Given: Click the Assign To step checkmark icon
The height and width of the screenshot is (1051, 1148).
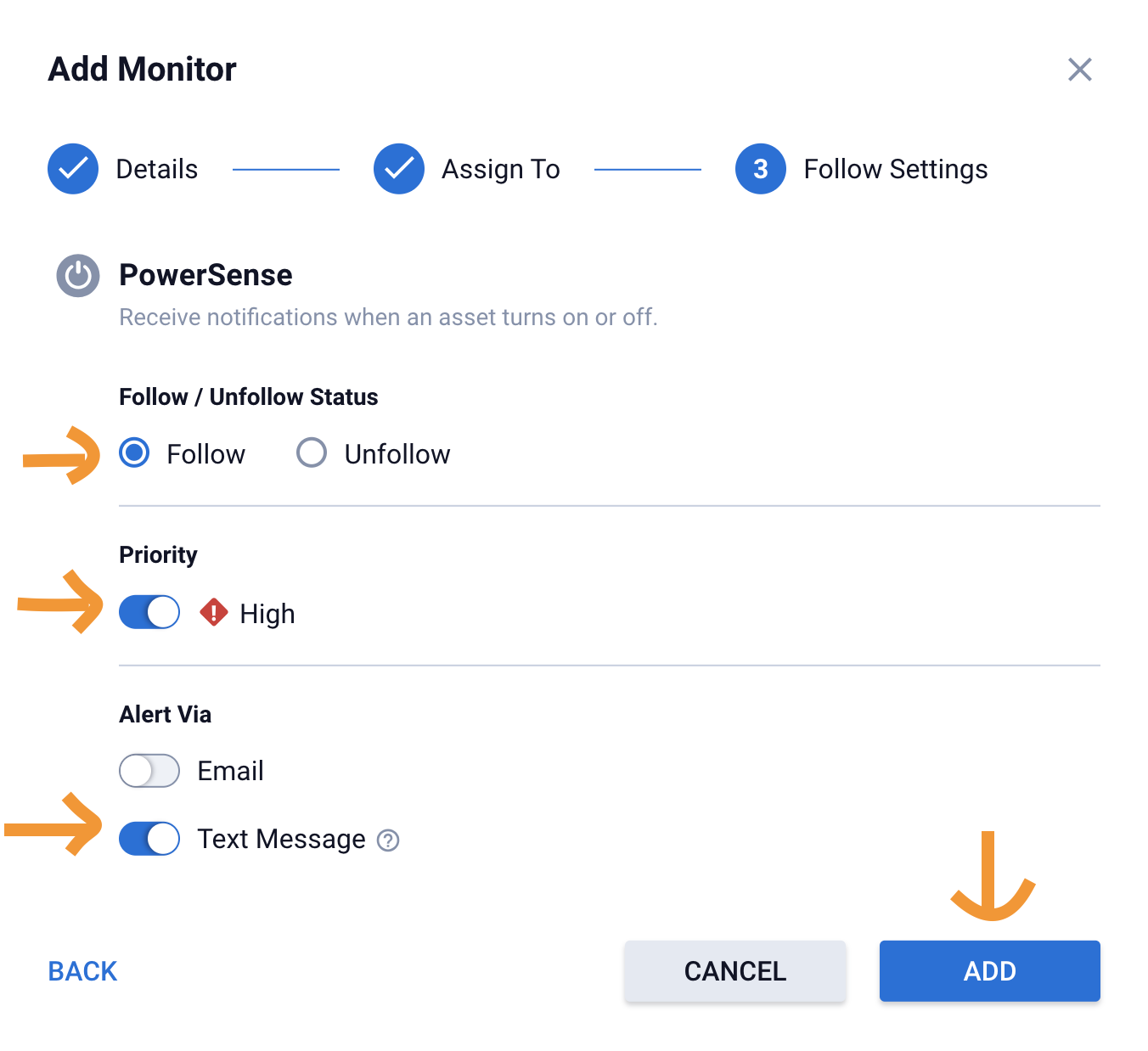Looking at the screenshot, I should 399,169.
